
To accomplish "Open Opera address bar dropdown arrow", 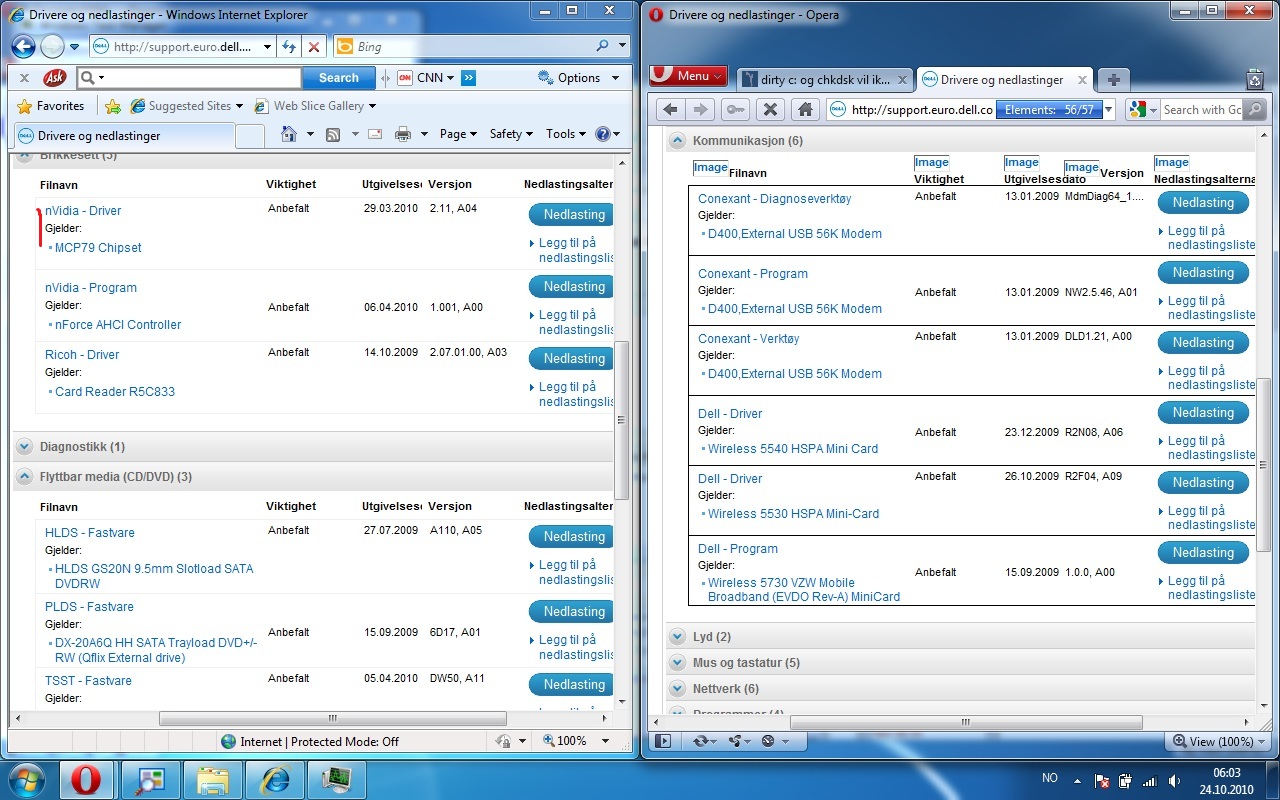I will 1108,110.
